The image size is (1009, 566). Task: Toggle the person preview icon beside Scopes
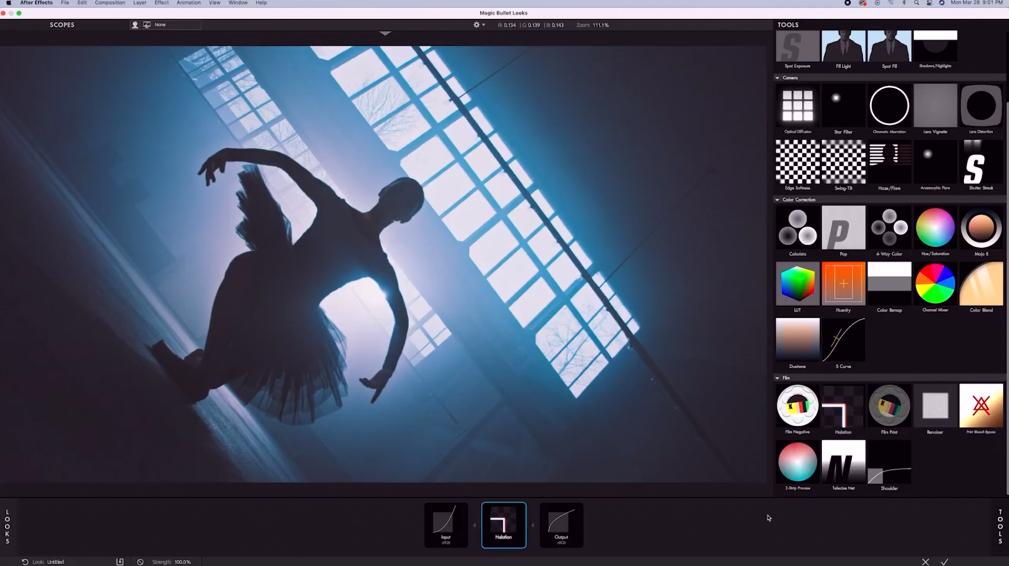135,25
